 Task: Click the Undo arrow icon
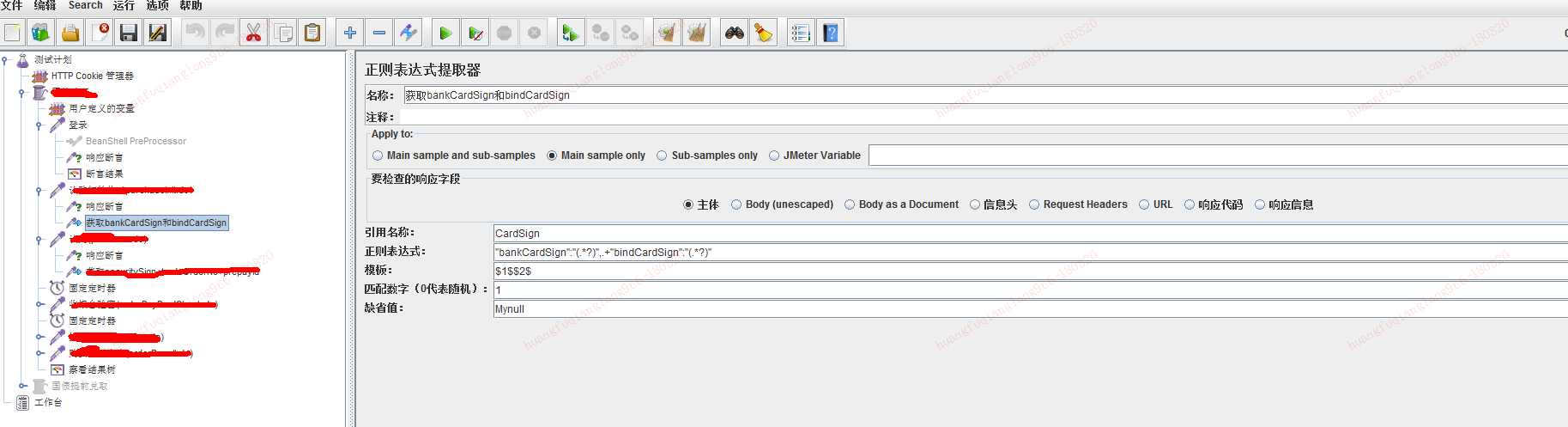tap(196, 33)
